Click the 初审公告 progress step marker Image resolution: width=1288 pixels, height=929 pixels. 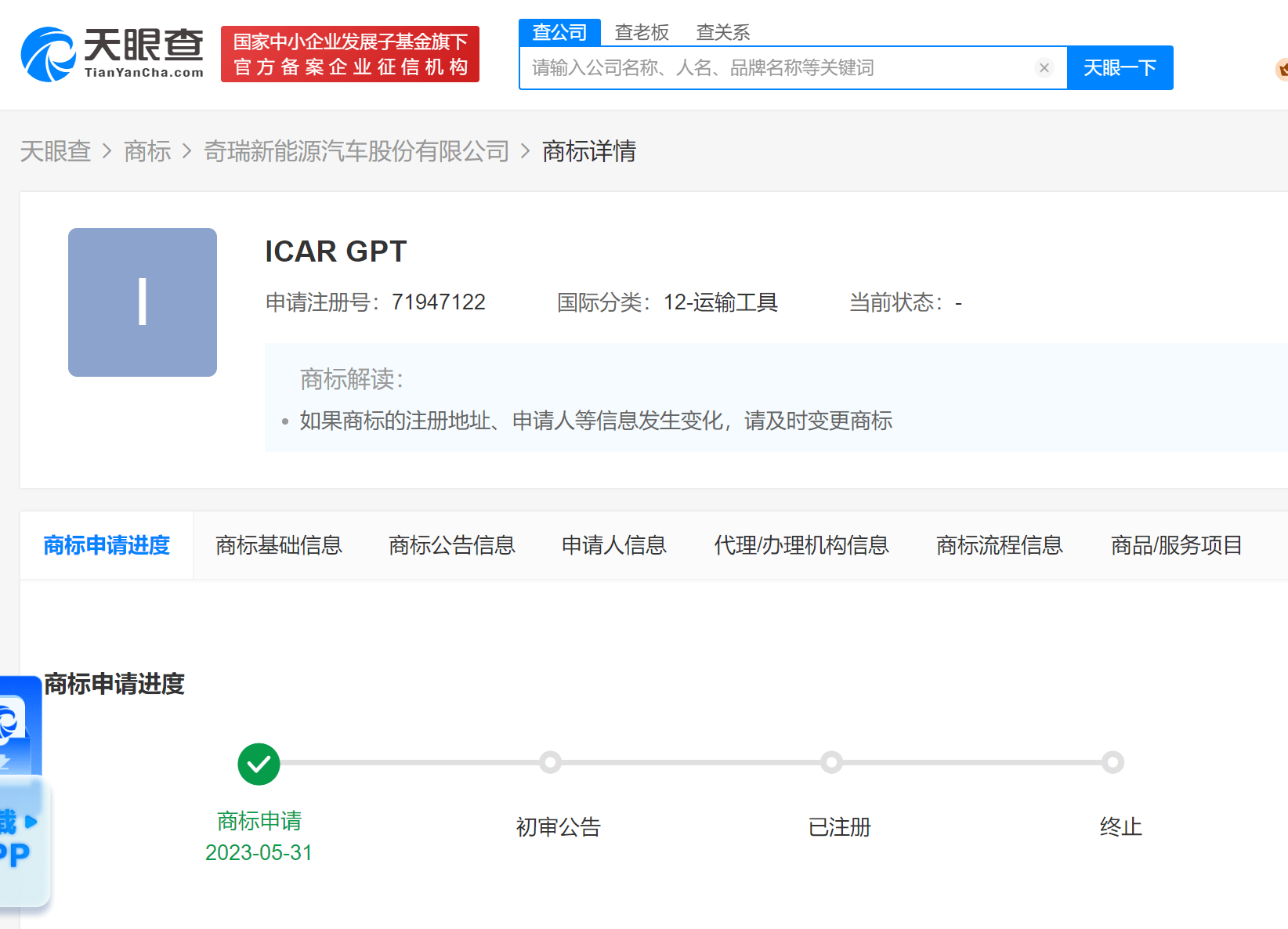(551, 762)
